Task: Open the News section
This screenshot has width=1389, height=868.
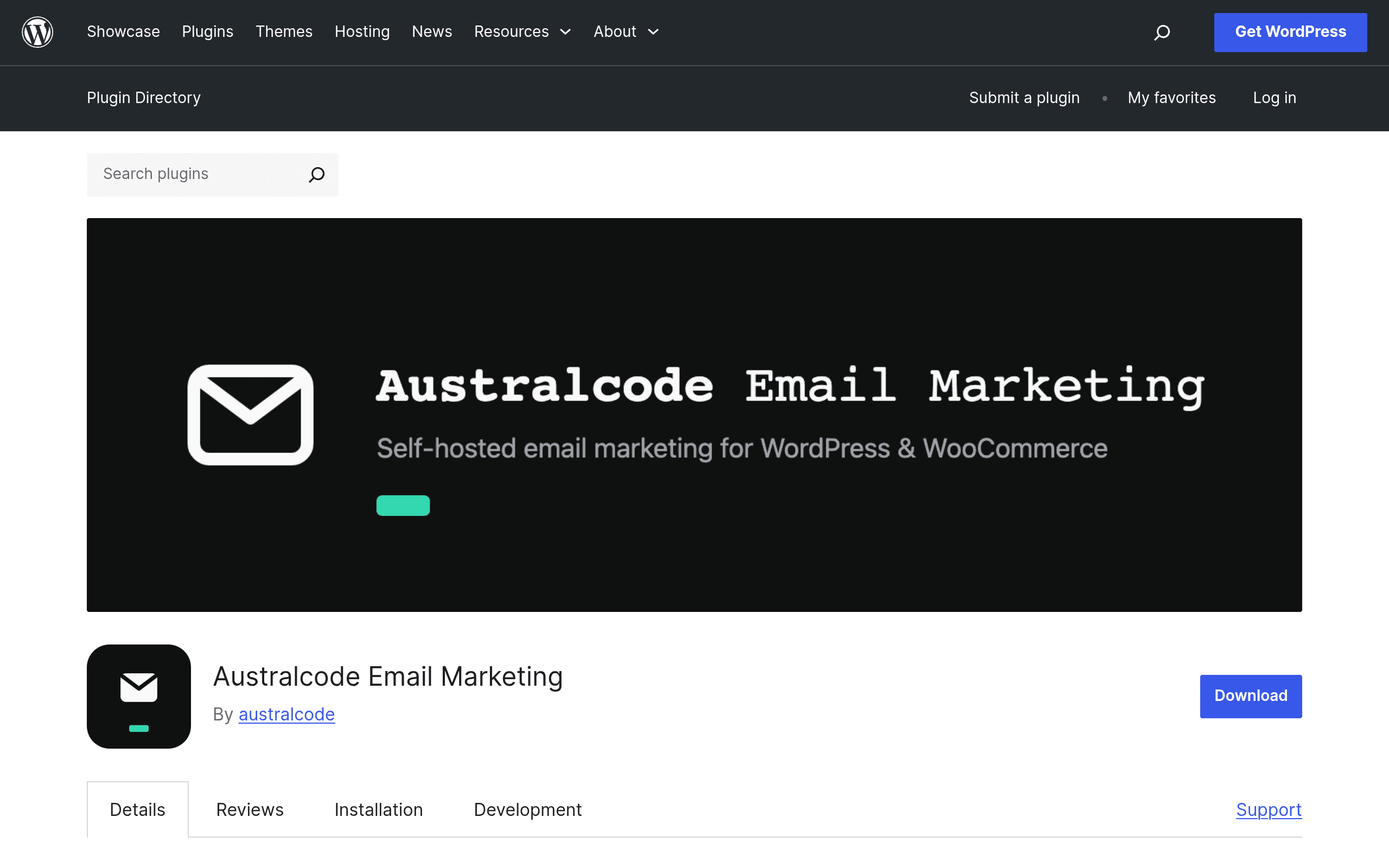Action: coord(432,32)
